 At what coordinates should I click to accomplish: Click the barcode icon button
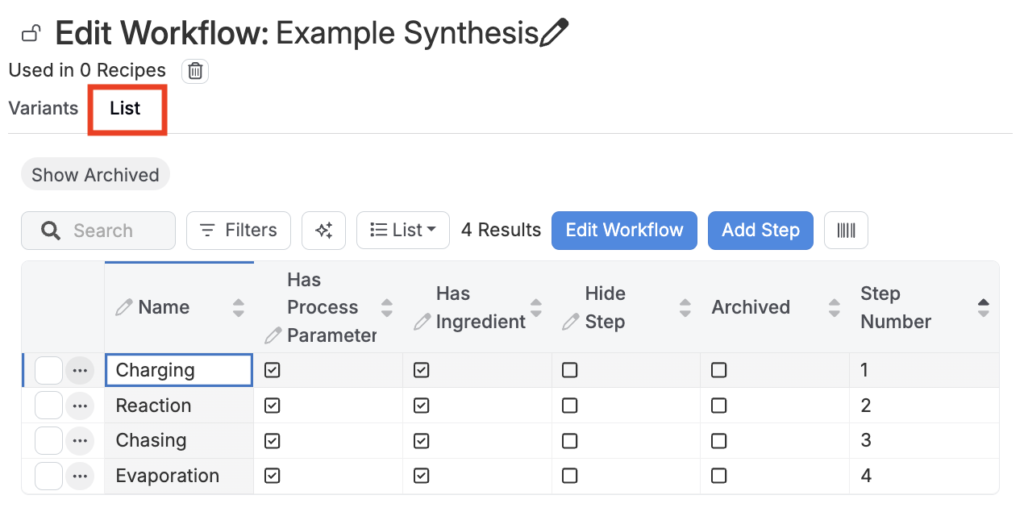point(846,230)
